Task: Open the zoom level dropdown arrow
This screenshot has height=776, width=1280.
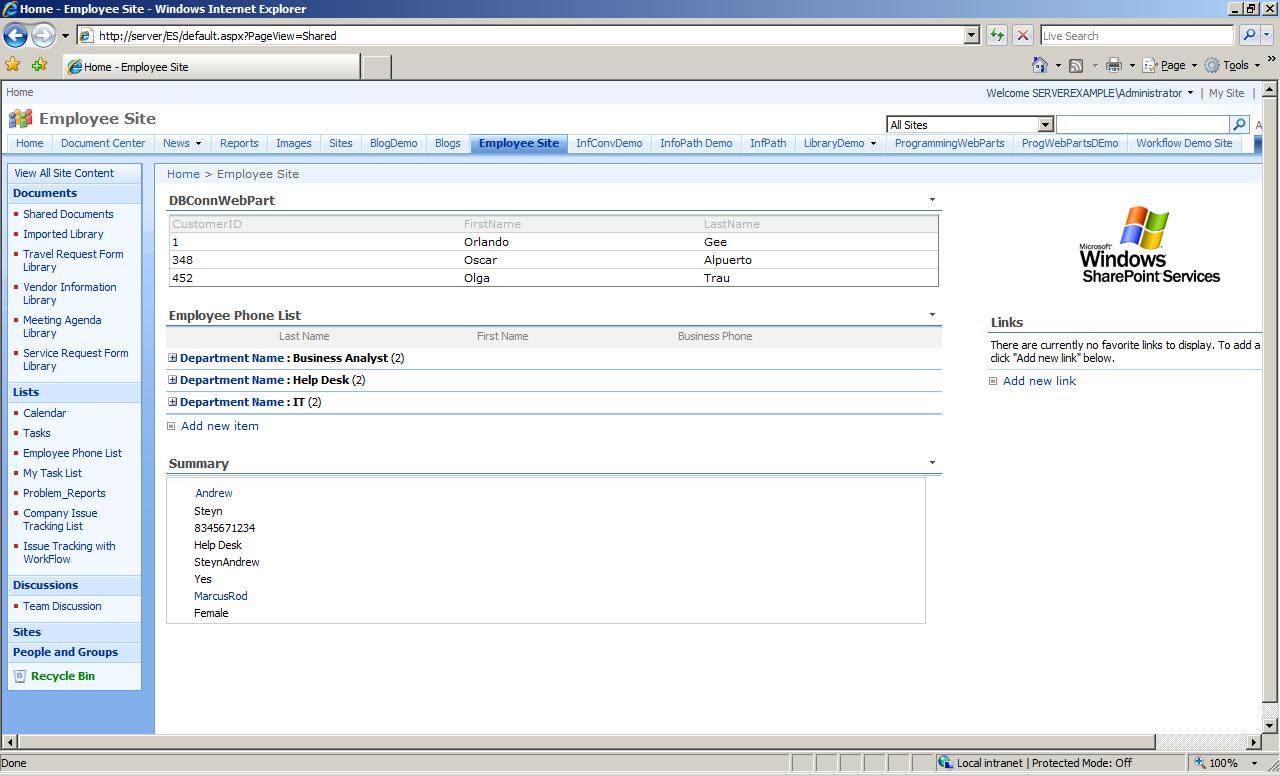Action: click(x=1257, y=763)
